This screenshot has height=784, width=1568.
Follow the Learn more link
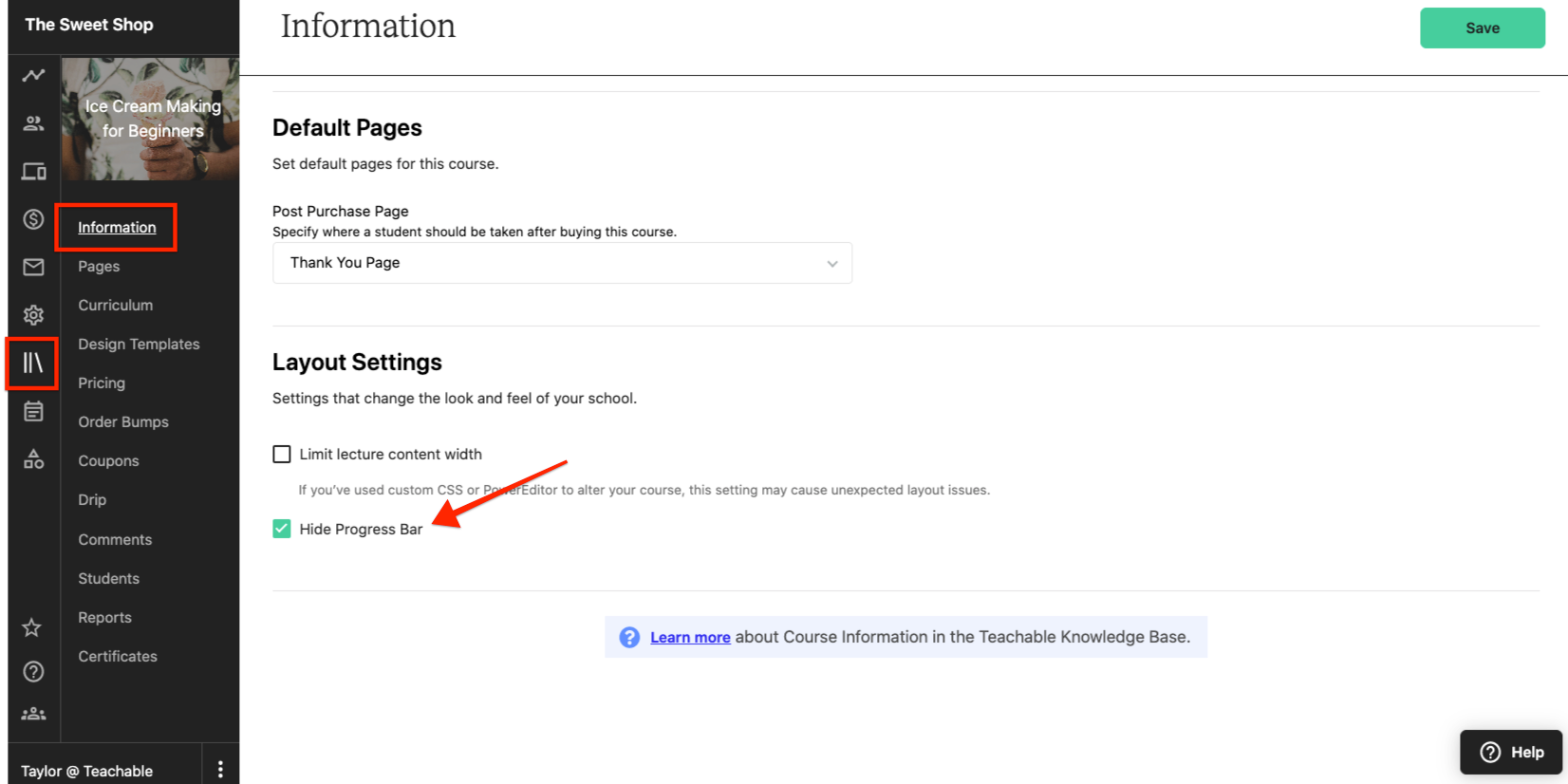pyautogui.click(x=690, y=637)
